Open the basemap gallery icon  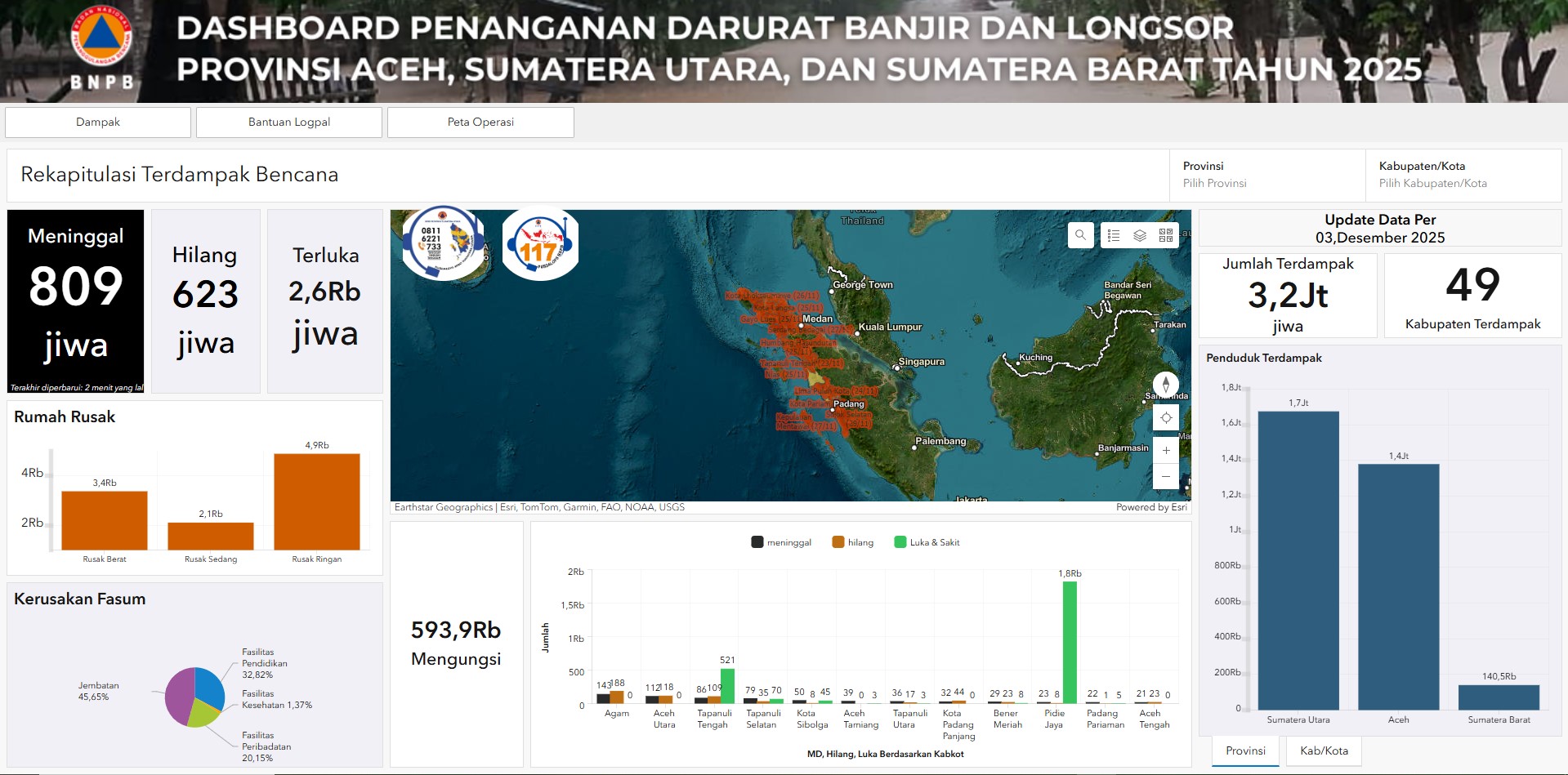coord(1166,235)
